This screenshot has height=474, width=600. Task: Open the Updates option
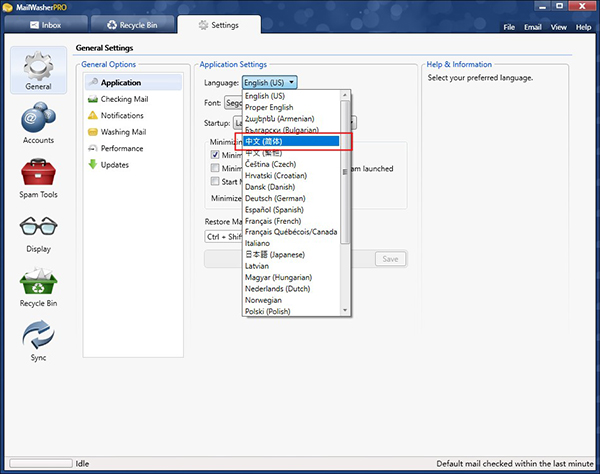[x=115, y=165]
